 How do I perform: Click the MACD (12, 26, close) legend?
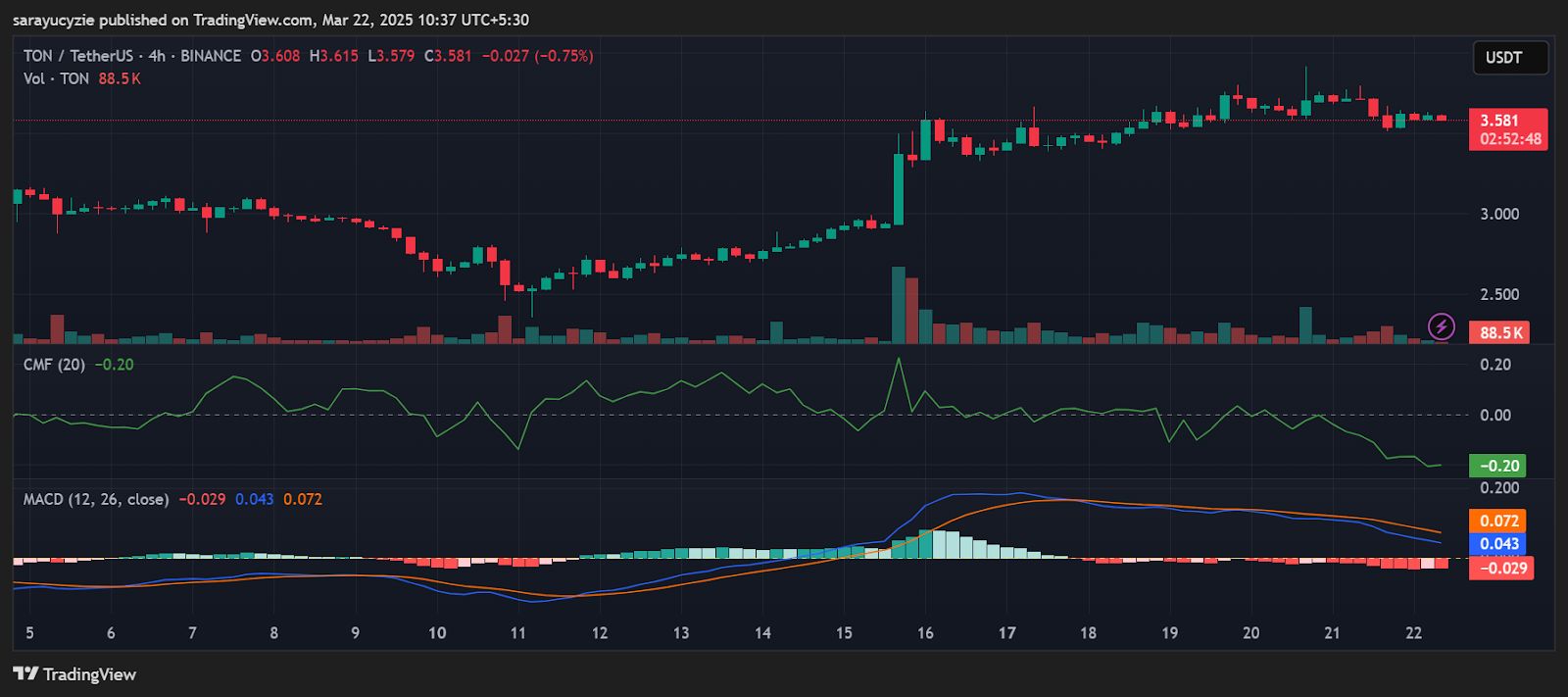click(96, 500)
